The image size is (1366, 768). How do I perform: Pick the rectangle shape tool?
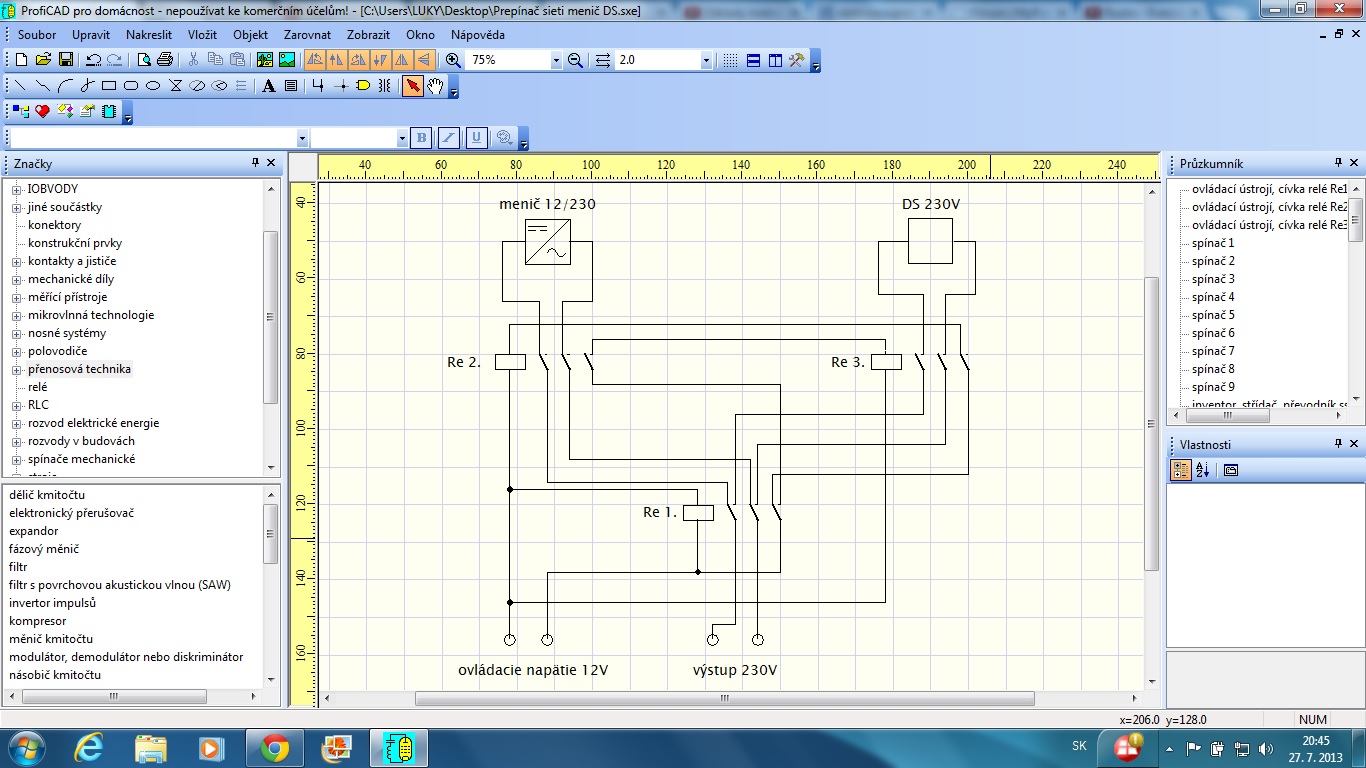pyautogui.click(x=109, y=86)
